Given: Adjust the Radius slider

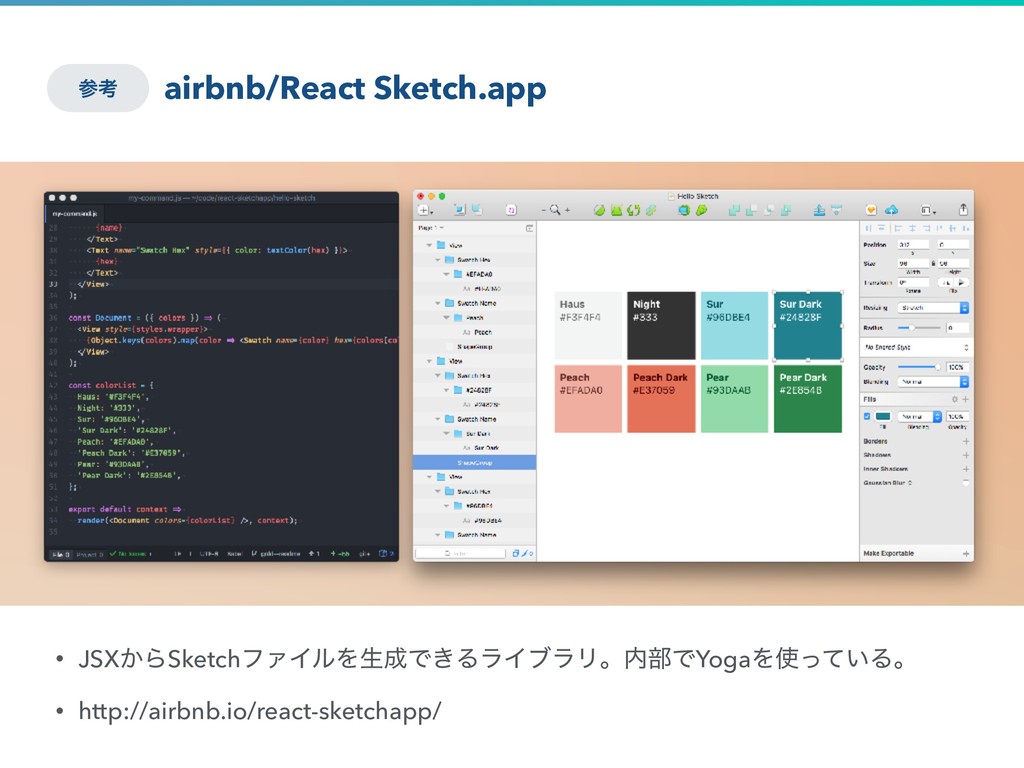Looking at the screenshot, I should click(920, 327).
